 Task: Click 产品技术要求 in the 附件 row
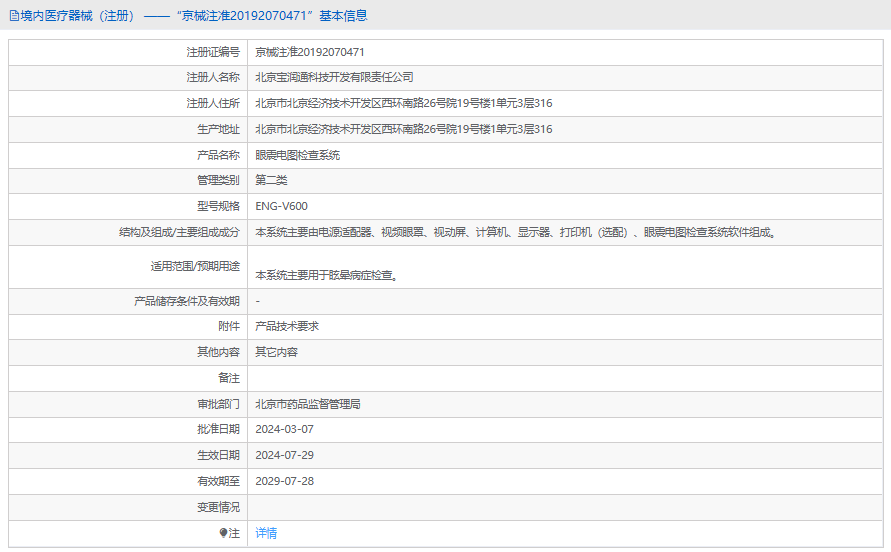(287, 326)
